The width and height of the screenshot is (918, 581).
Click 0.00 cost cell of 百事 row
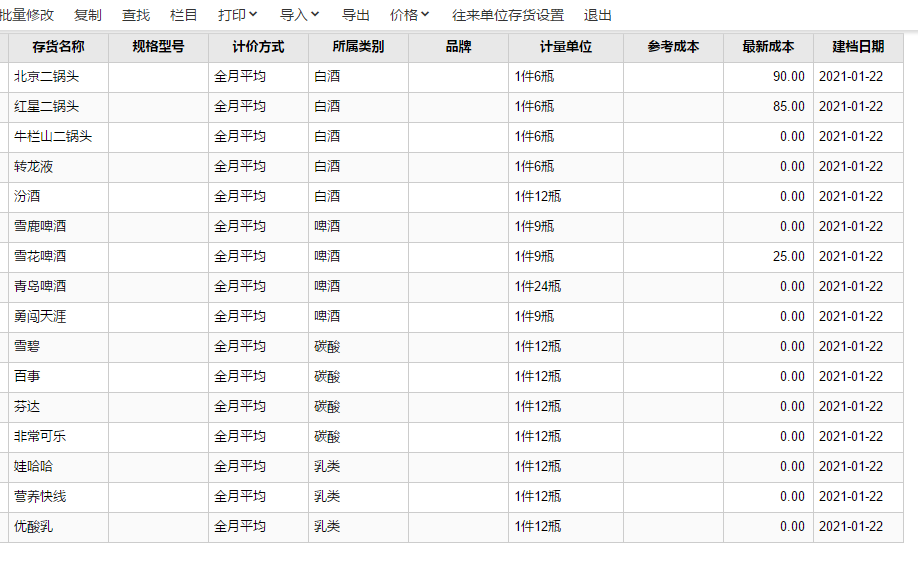(768, 377)
